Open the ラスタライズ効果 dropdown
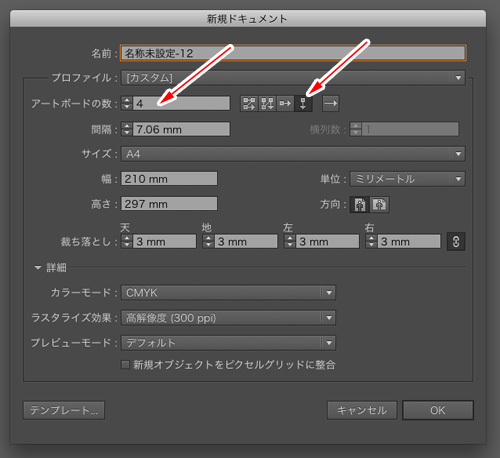 [x=228, y=318]
